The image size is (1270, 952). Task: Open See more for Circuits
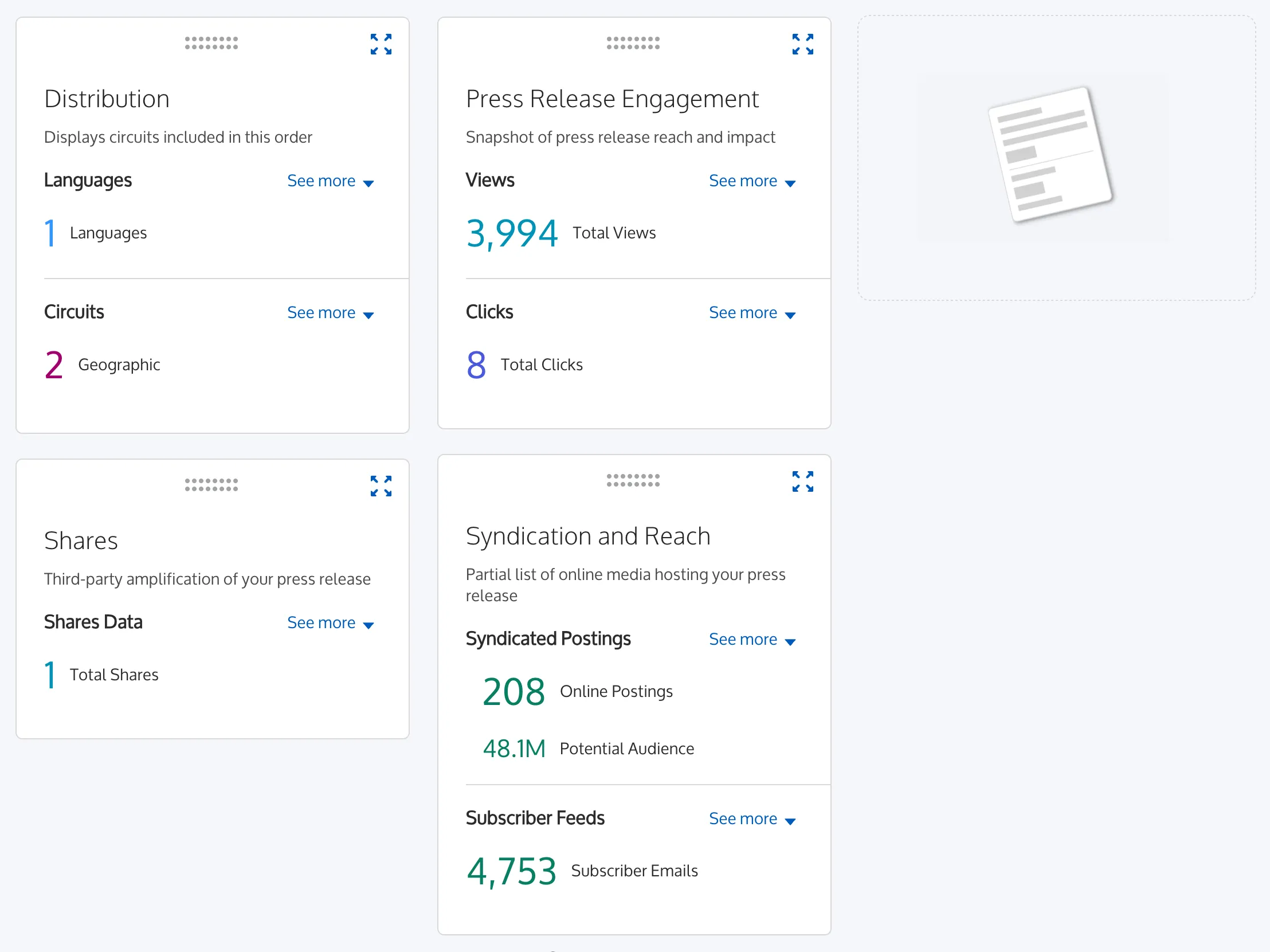[331, 312]
